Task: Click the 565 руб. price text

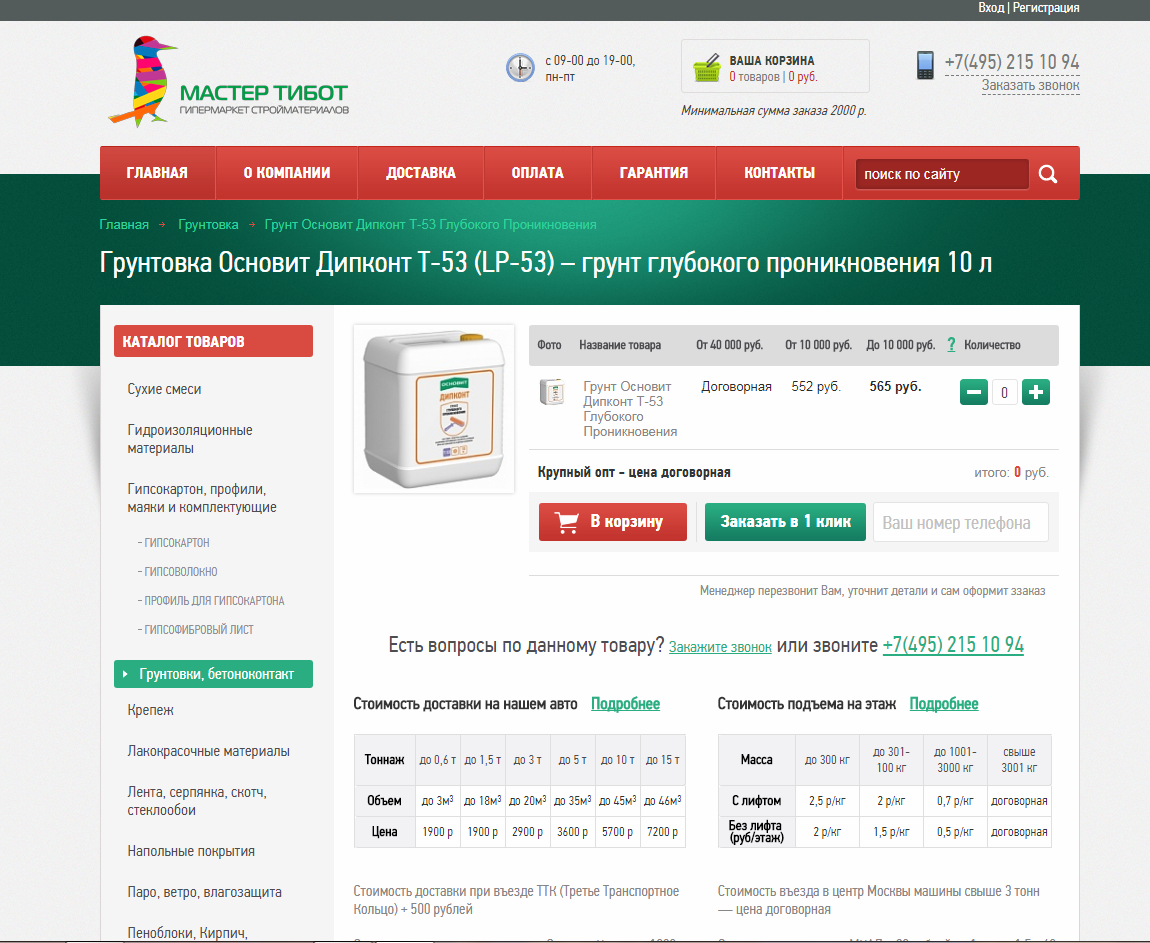Action: pyautogui.click(x=896, y=386)
